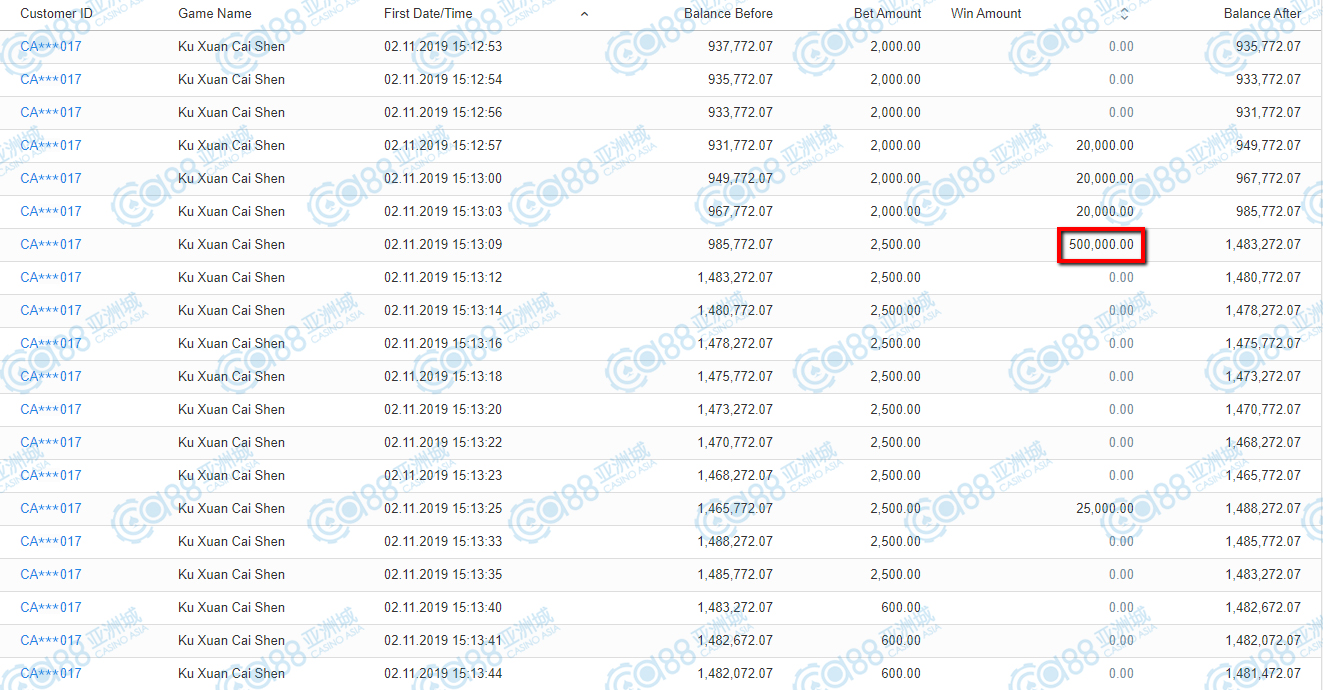The image size is (1323, 690).
Task: Click the timestamp 02.11.2019 15:13:33
Action: 443,541
